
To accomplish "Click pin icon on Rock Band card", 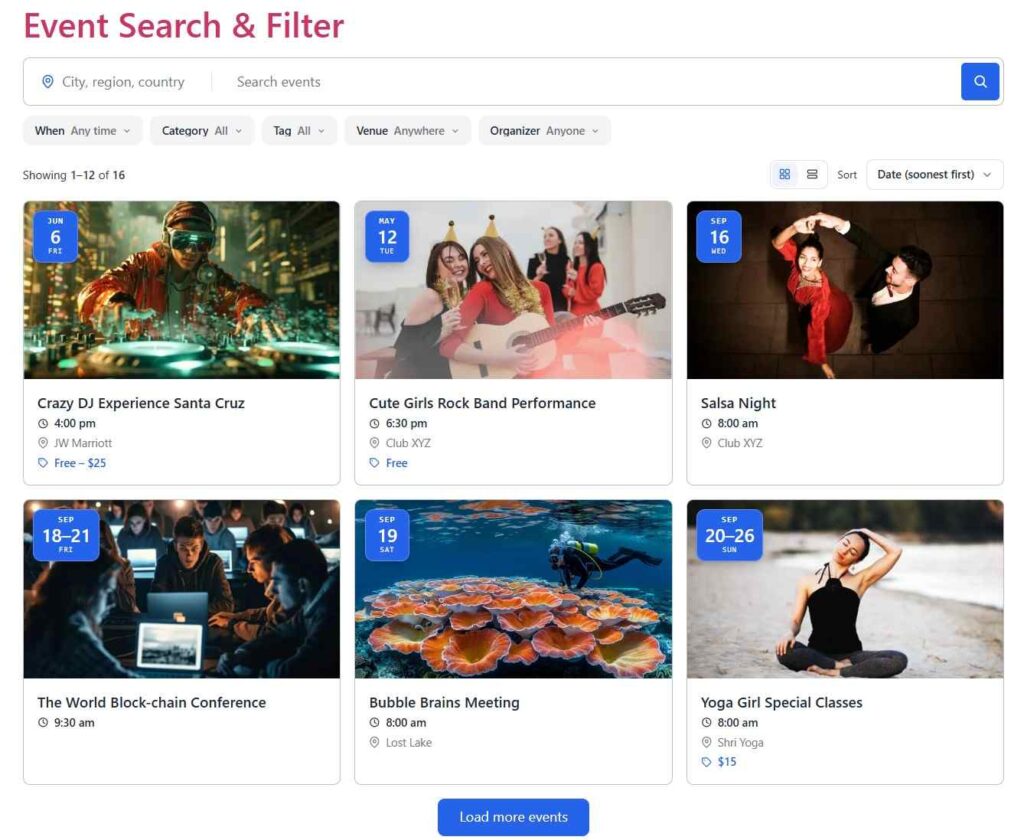I will [374, 443].
